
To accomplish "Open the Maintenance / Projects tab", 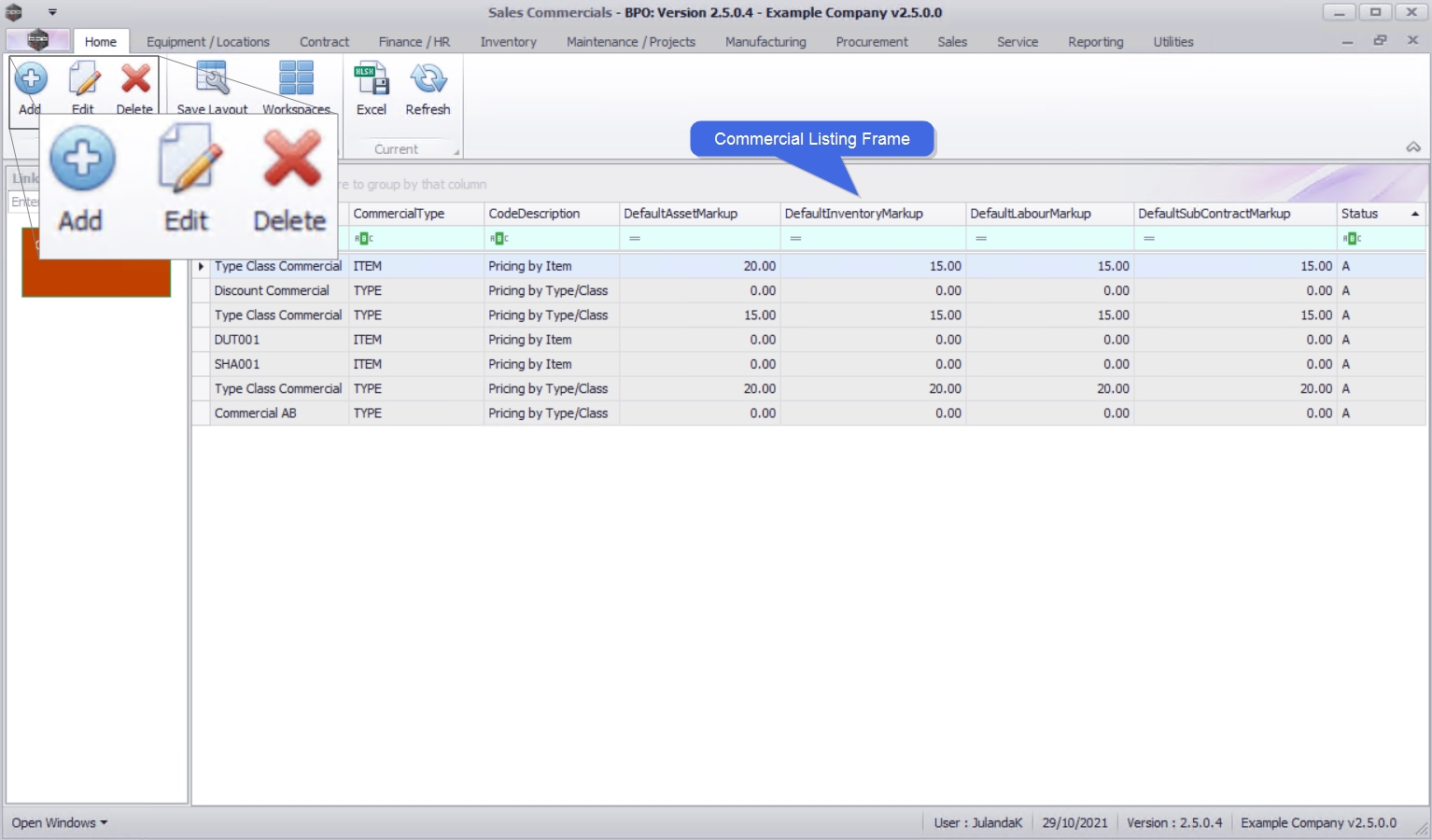I will [x=631, y=42].
